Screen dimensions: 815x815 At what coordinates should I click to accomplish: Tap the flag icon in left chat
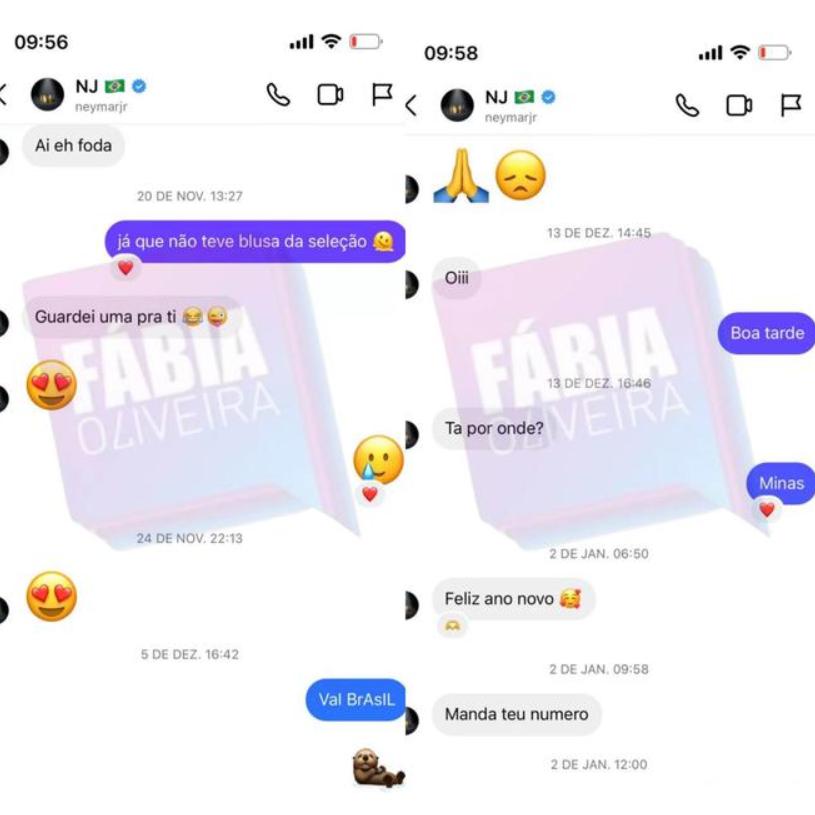pyautogui.click(x=382, y=95)
